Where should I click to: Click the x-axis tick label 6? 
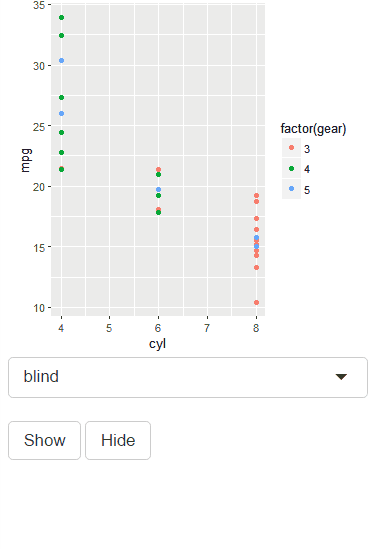tap(158, 328)
